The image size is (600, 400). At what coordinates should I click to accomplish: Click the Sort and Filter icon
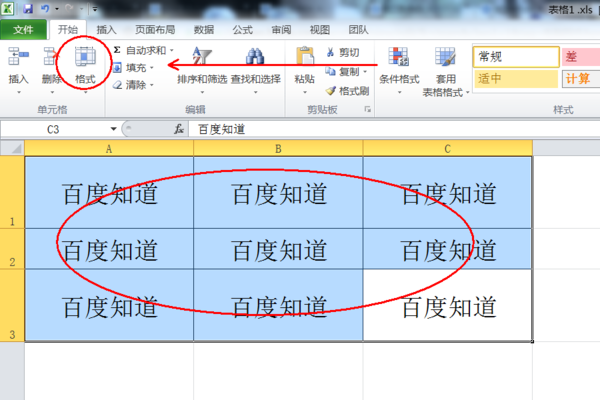[202, 56]
